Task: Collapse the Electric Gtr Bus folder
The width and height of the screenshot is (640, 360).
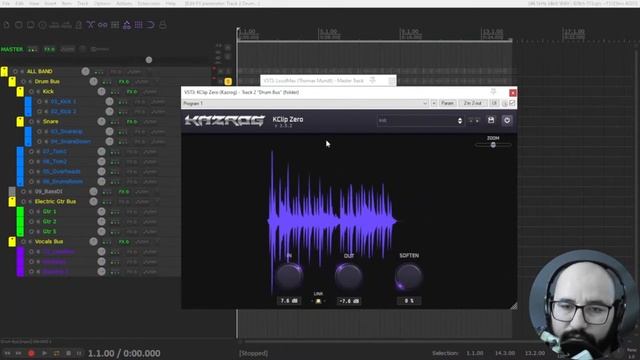Action: point(12,202)
